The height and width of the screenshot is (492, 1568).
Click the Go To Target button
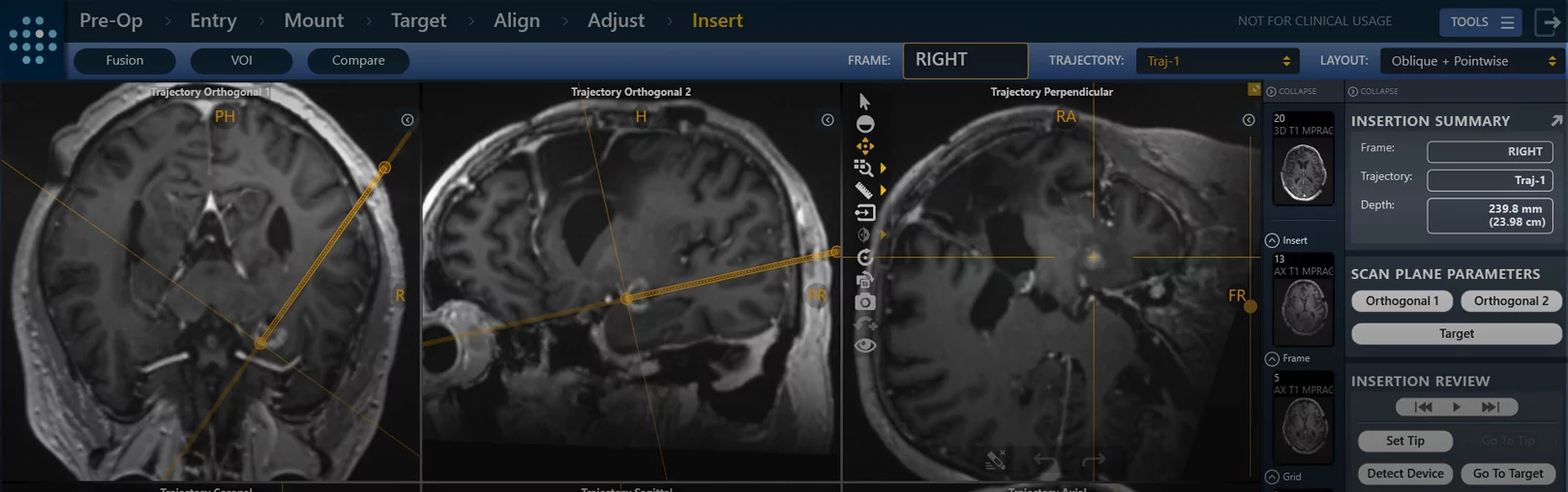point(1508,474)
